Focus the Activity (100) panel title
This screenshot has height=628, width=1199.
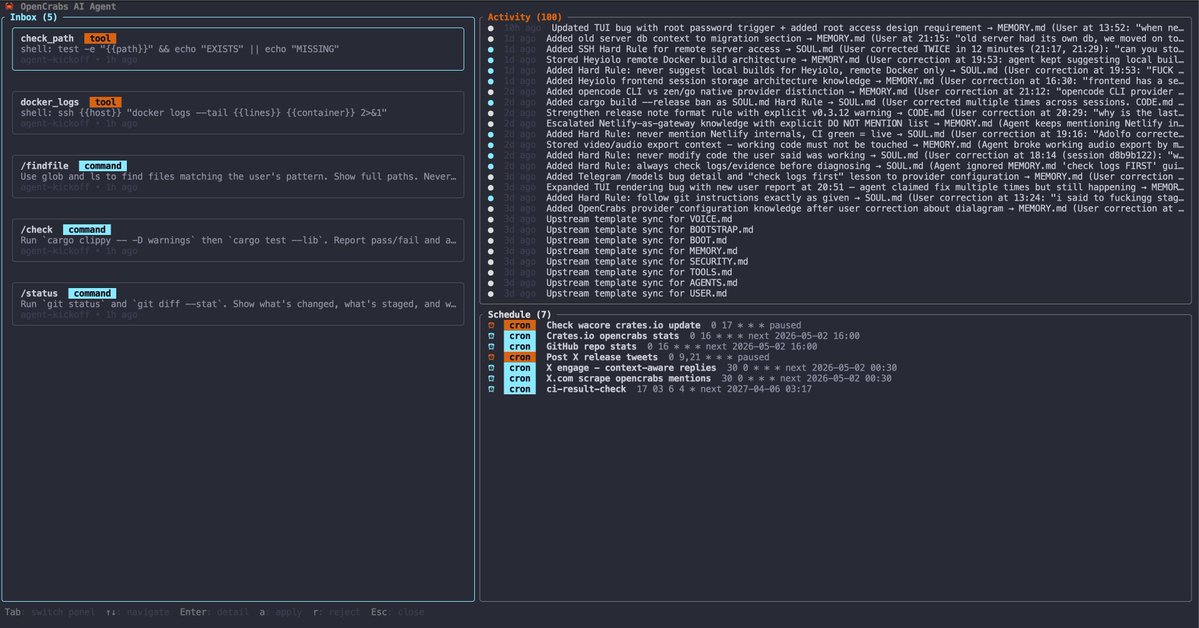pos(525,17)
